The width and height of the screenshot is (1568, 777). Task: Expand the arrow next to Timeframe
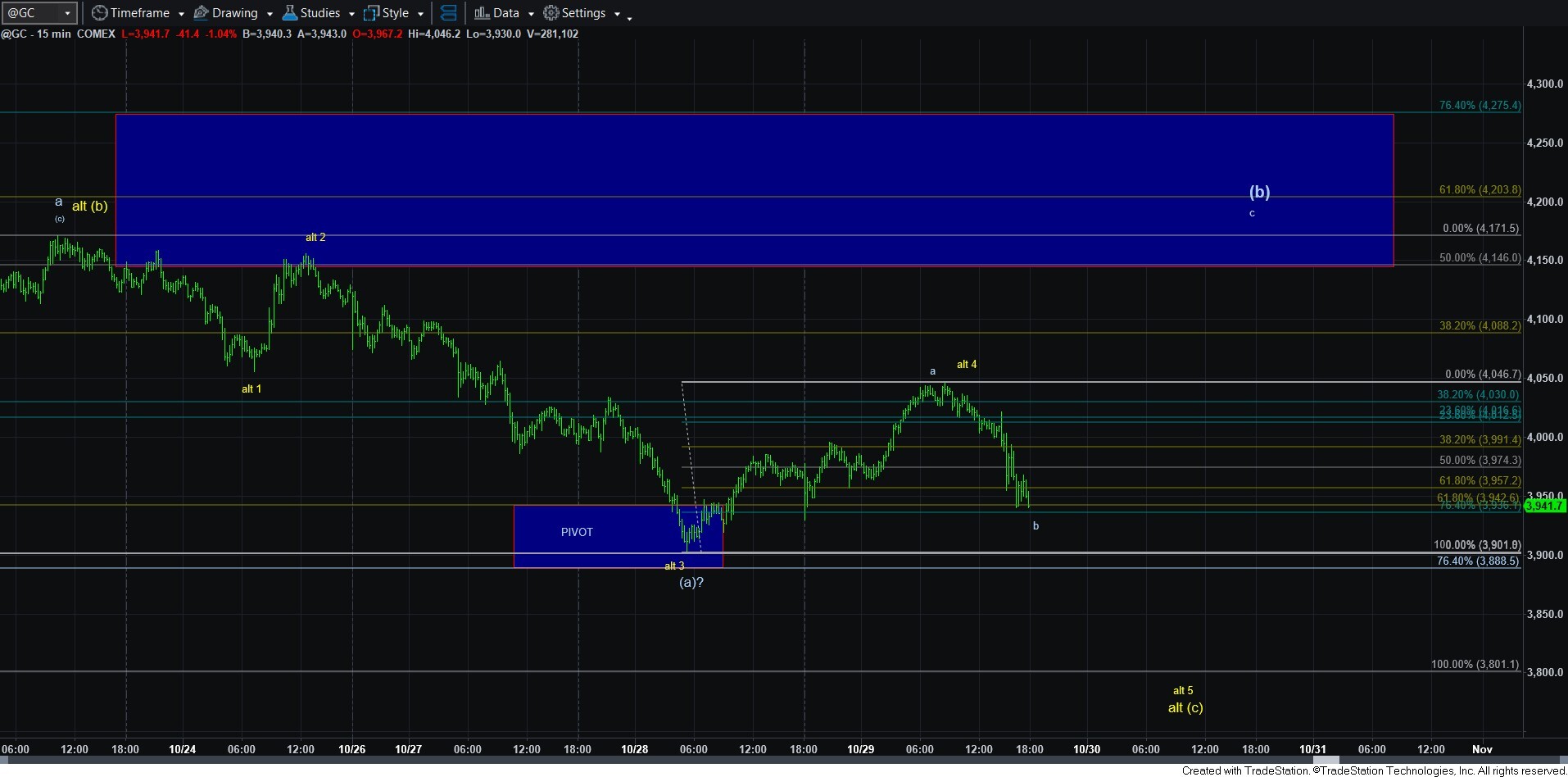click(181, 14)
